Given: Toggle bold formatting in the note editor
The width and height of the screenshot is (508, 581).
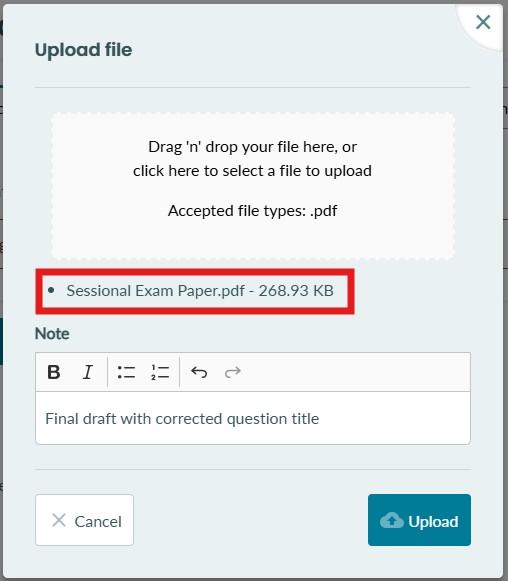Looking at the screenshot, I should (x=54, y=372).
